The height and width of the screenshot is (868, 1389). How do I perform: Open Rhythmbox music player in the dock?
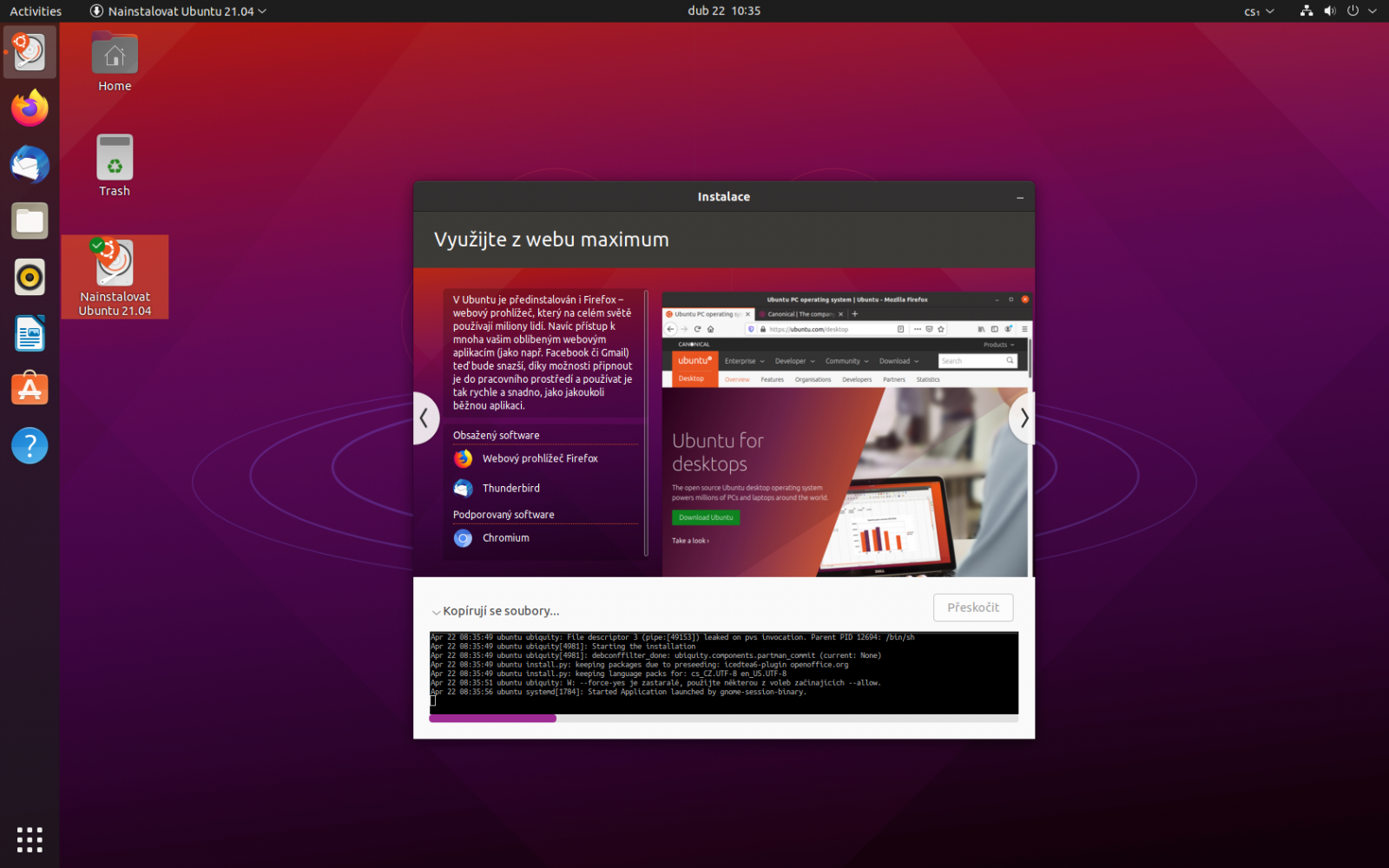pyautogui.click(x=30, y=277)
